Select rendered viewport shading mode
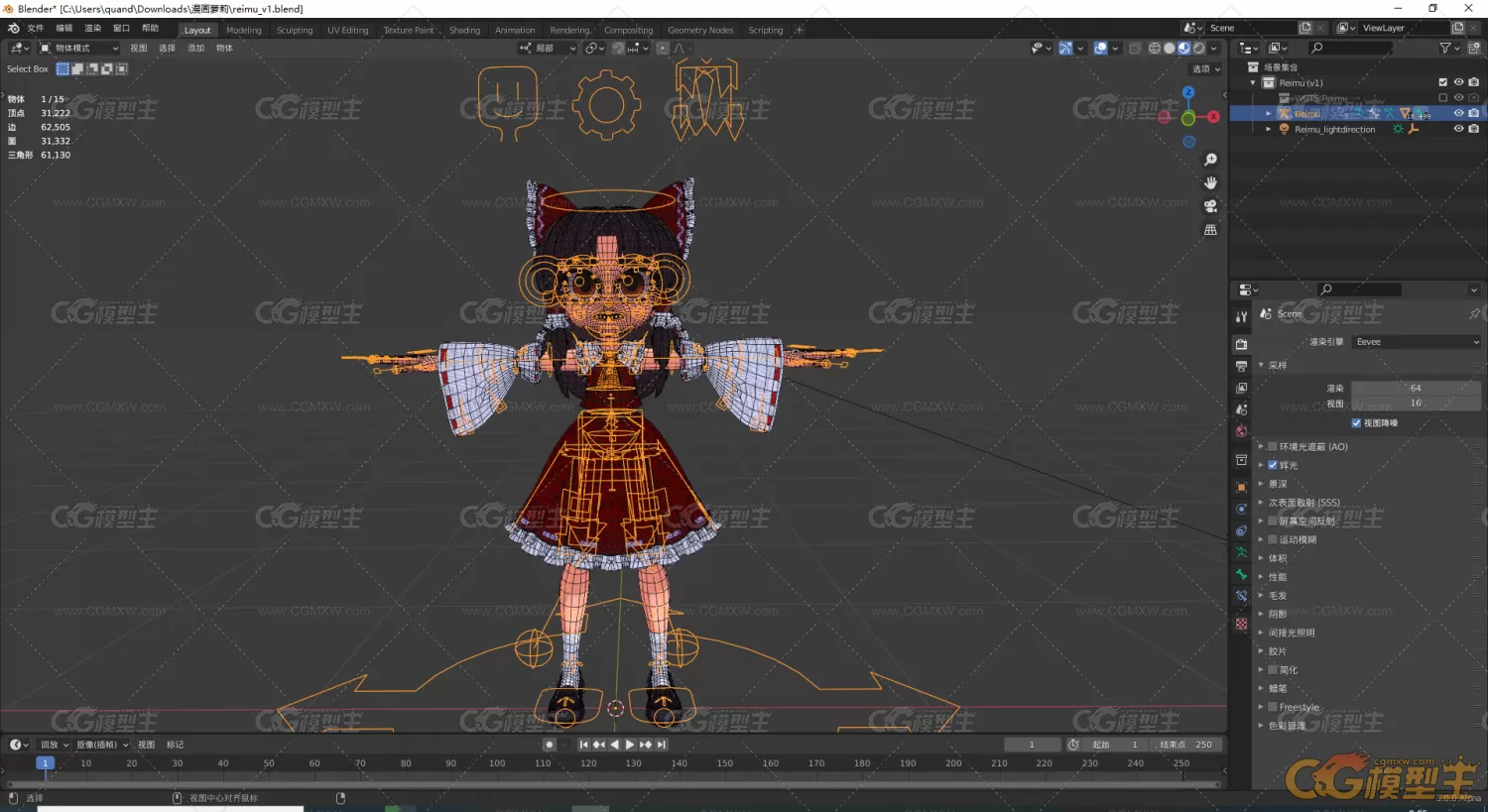Screen dimensions: 1488x812 pyautogui.click(x=1198, y=48)
